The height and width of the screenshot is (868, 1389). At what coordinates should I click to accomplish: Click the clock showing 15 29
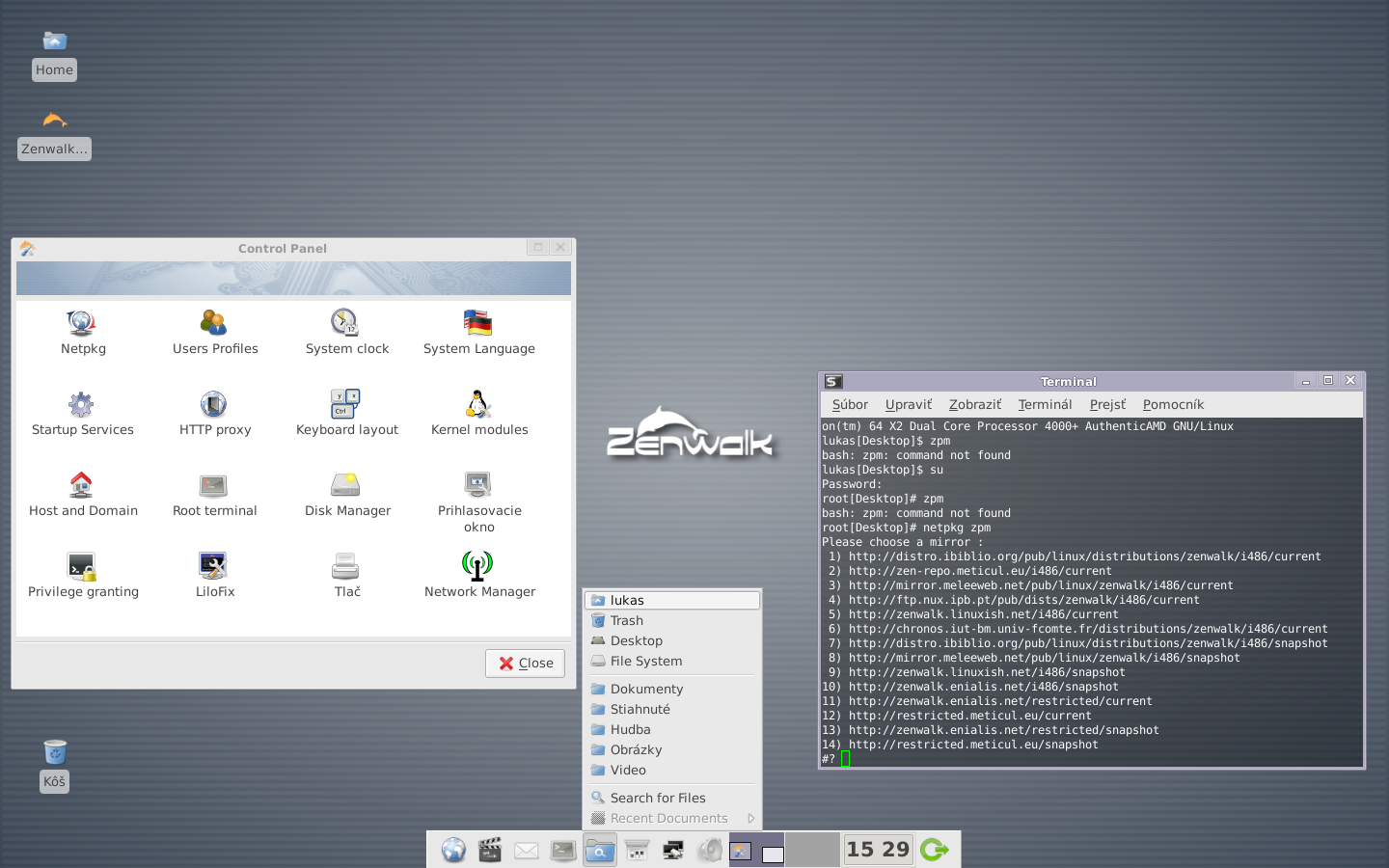click(878, 850)
